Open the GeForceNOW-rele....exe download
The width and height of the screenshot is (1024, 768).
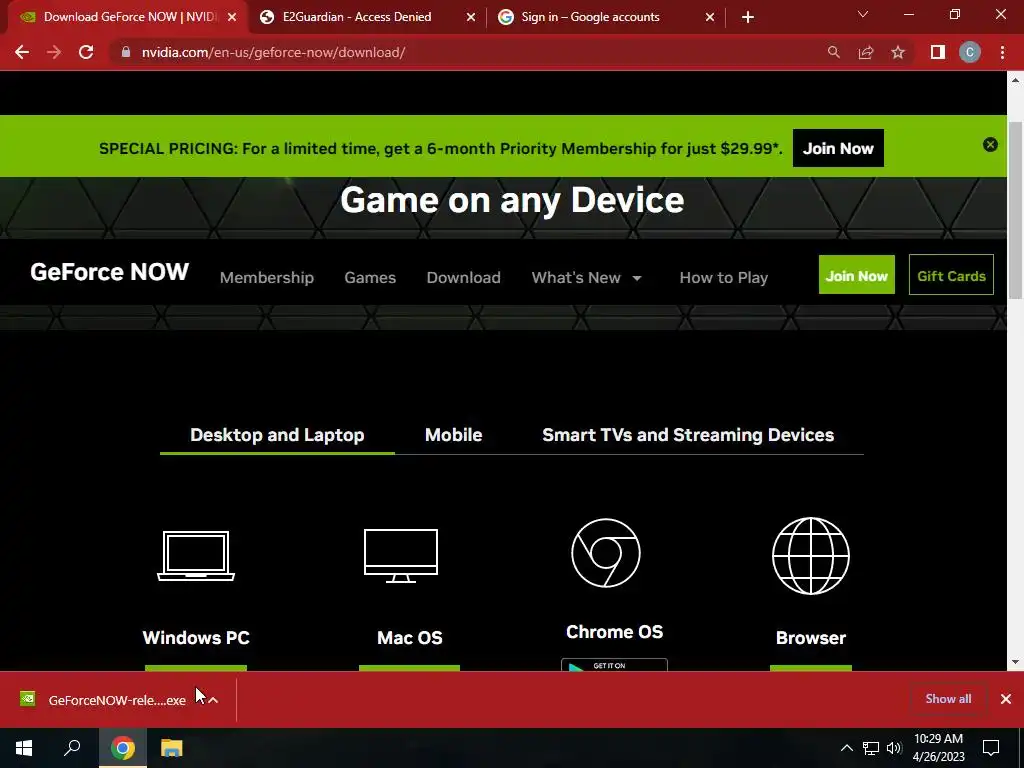pyautogui.click(x=117, y=700)
